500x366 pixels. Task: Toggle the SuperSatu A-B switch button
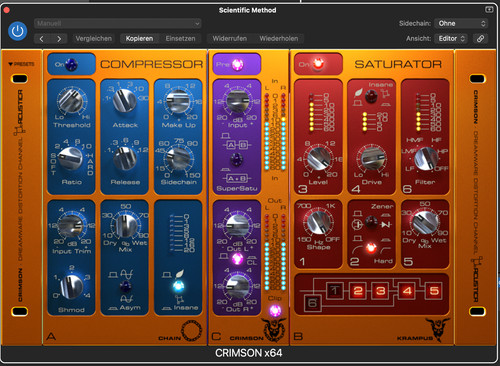click(236, 160)
